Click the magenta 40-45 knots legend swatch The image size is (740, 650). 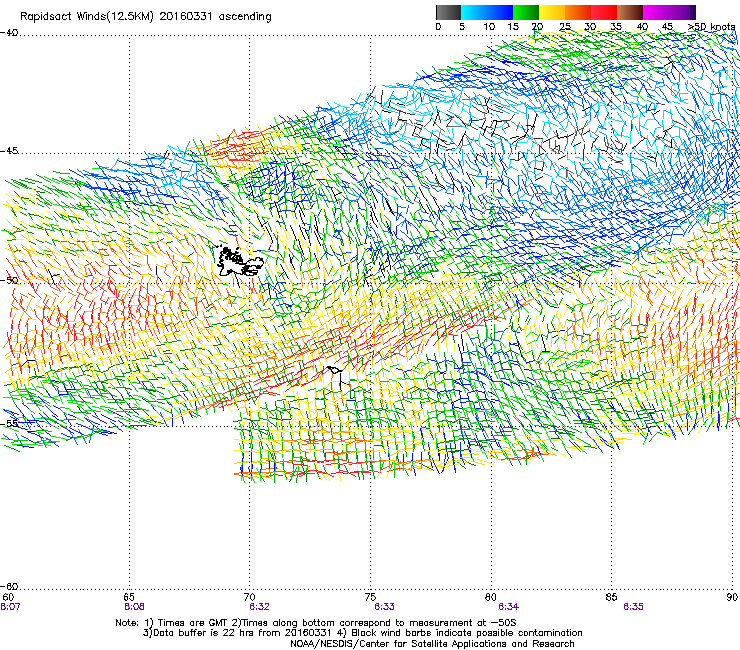[656, 12]
